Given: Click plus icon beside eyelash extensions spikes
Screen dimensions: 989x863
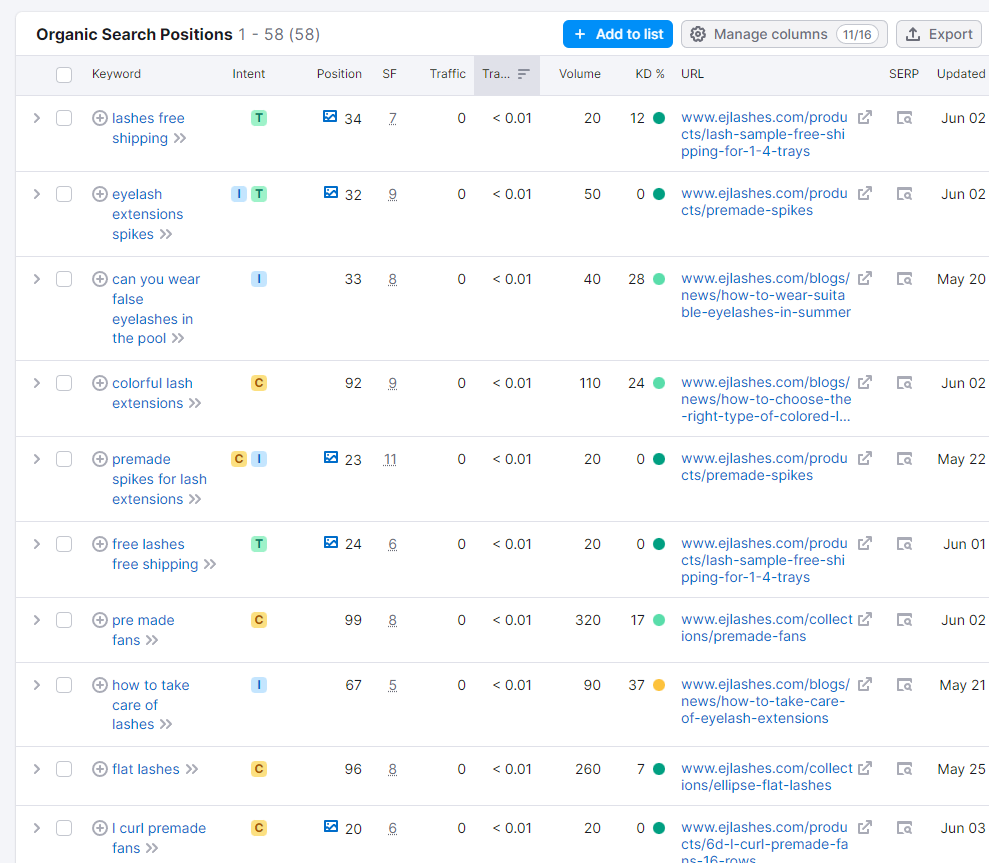Looking at the screenshot, I should [100, 194].
